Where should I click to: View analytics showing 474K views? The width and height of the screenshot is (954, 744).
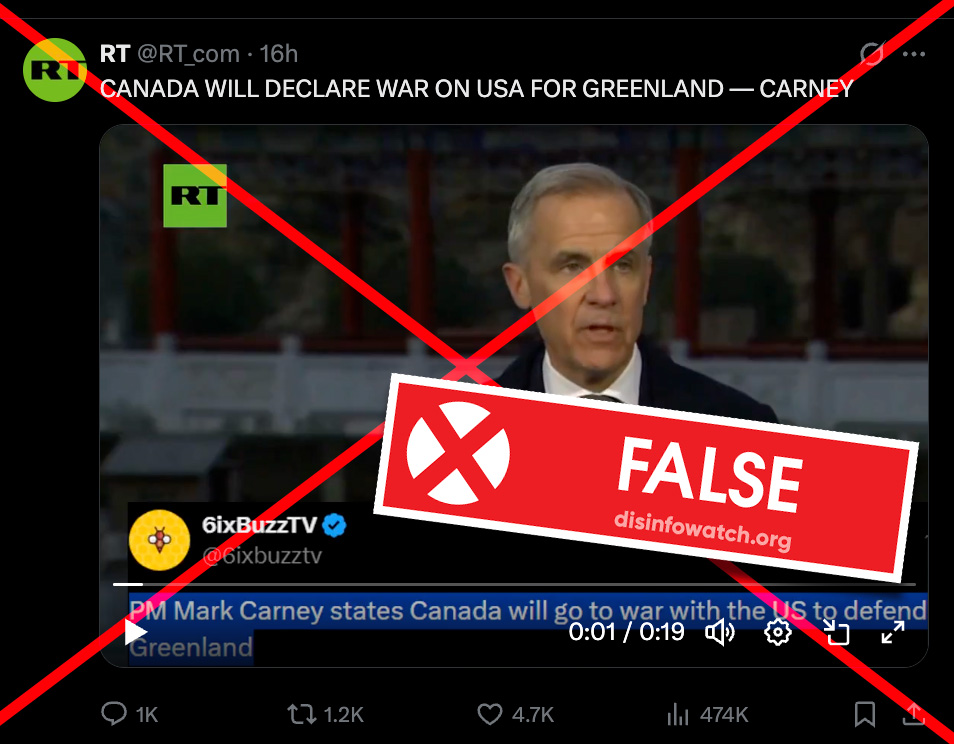click(707, 714)
